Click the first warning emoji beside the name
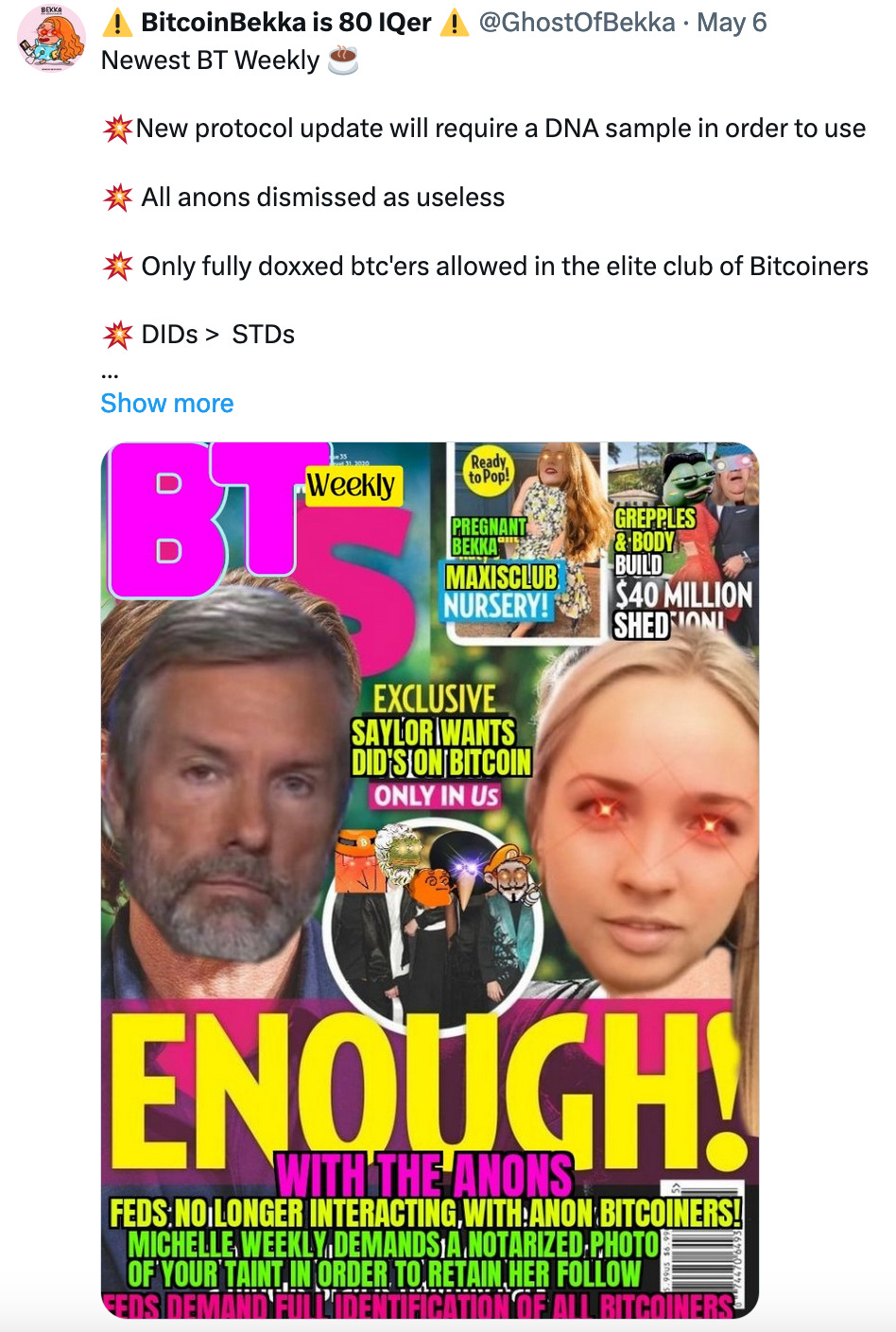896x1332 pixels. [117, 22]
